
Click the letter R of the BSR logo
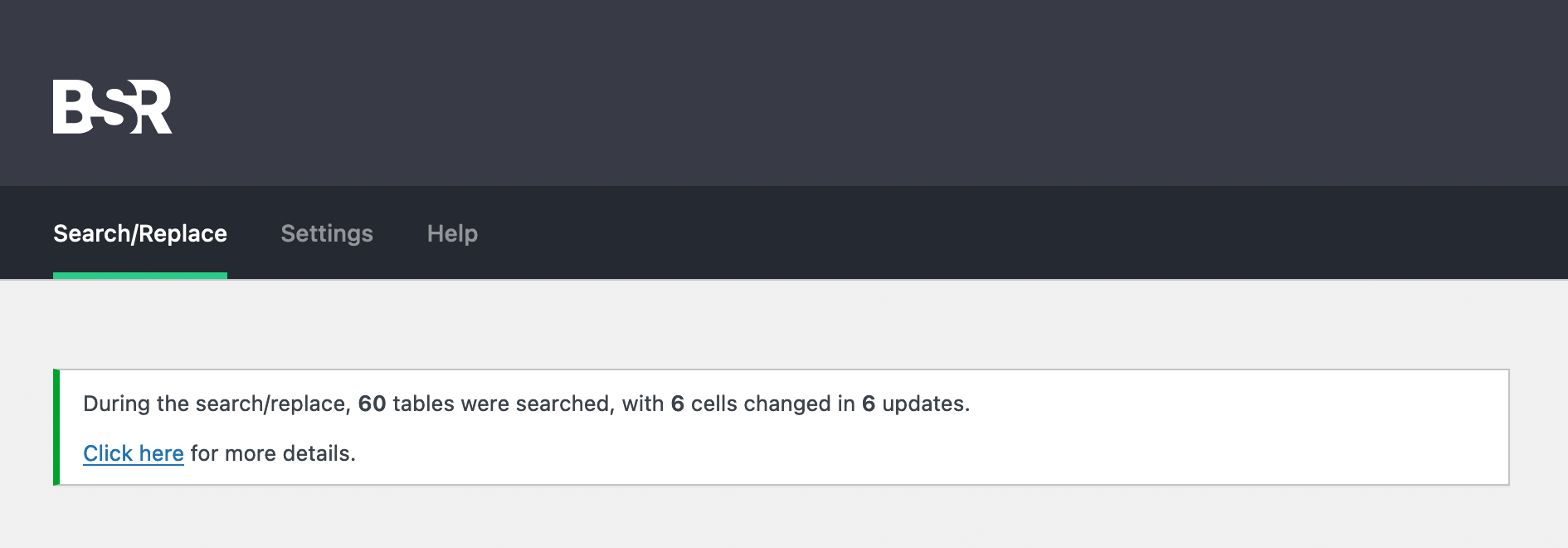pos(153,106)
